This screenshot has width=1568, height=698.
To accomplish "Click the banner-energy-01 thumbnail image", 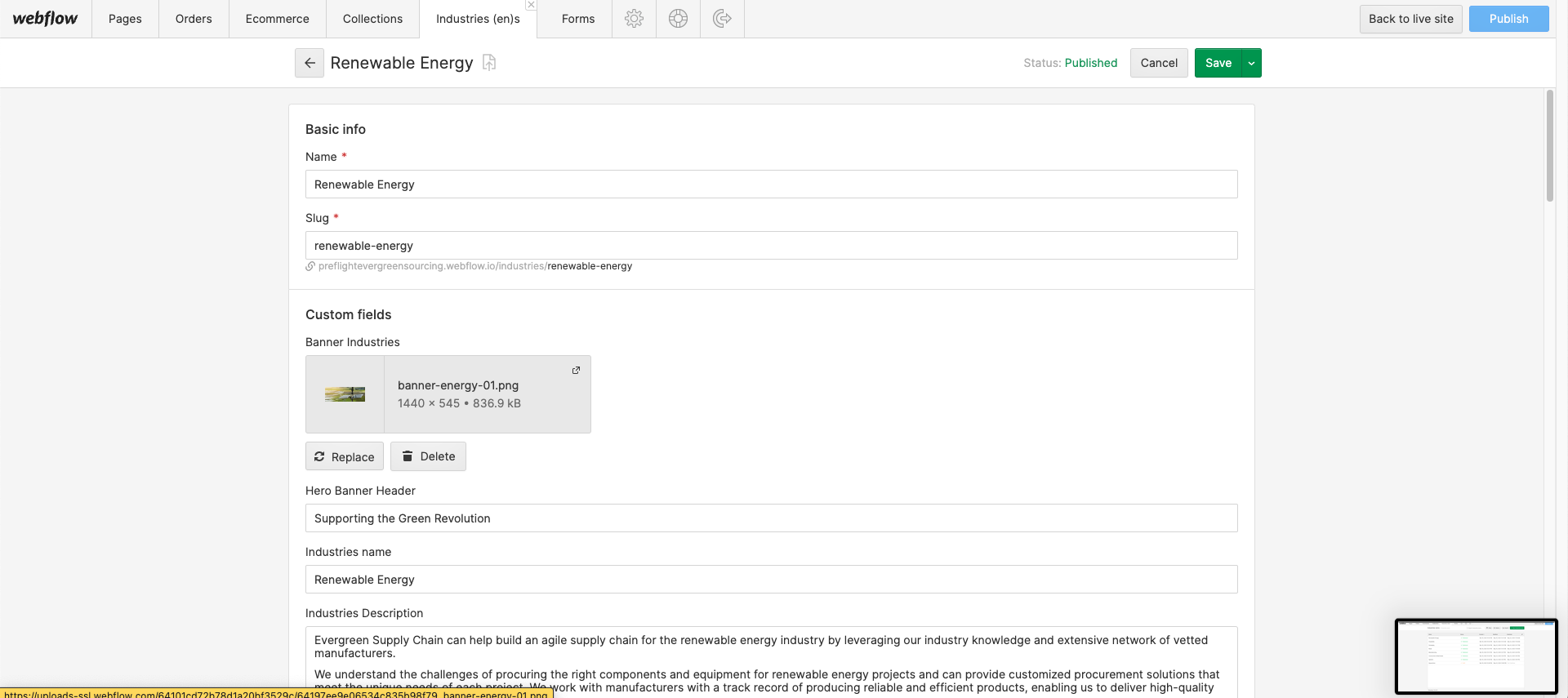I will click(x=345, y=394).
